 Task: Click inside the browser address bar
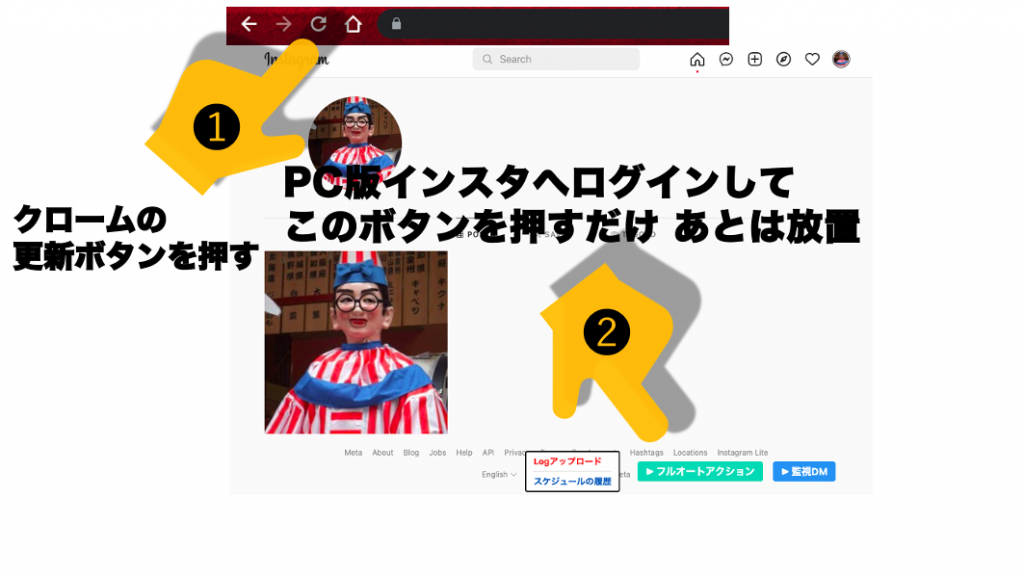[552, 24]
